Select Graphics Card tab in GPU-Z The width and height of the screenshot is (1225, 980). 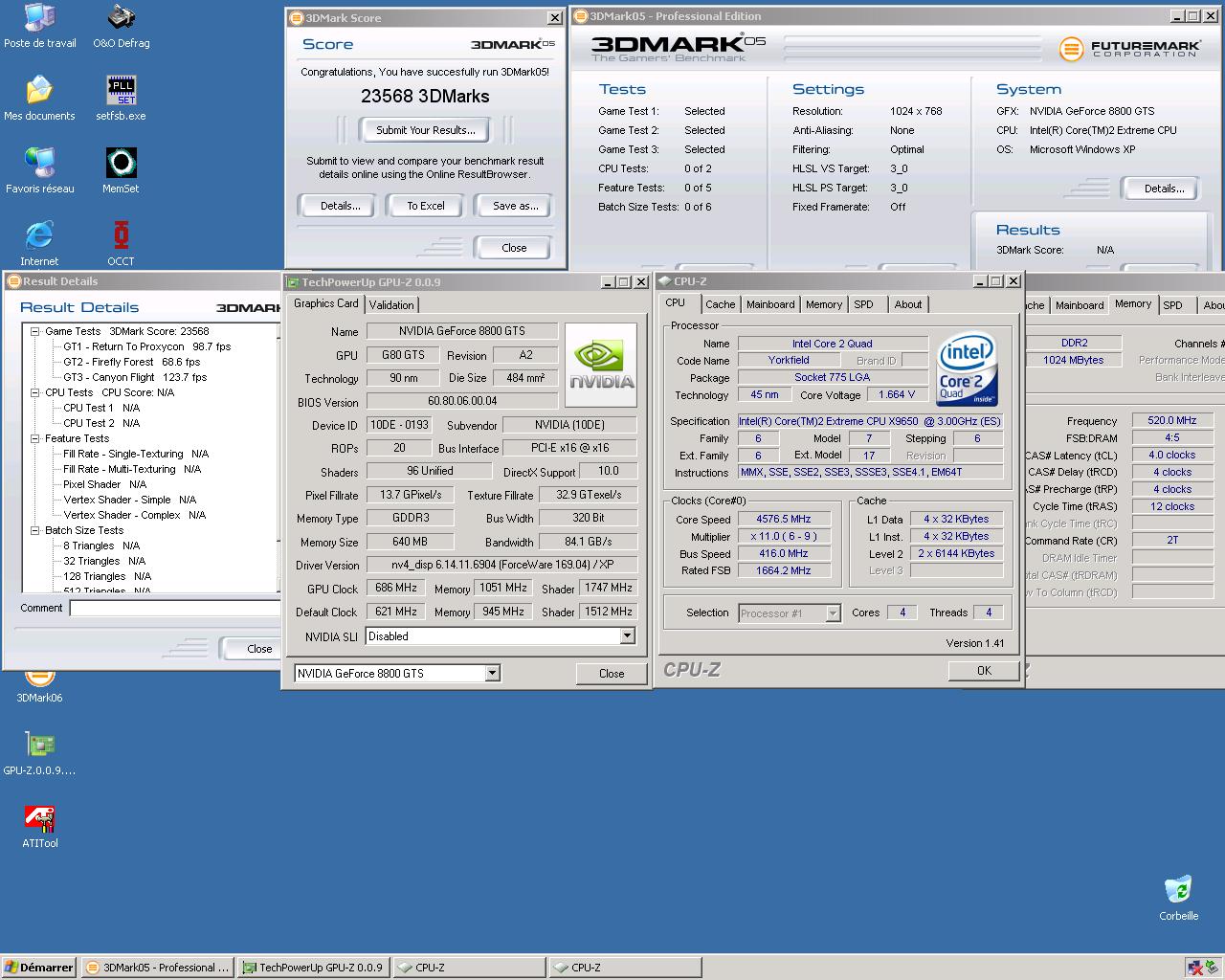[326, 303]
